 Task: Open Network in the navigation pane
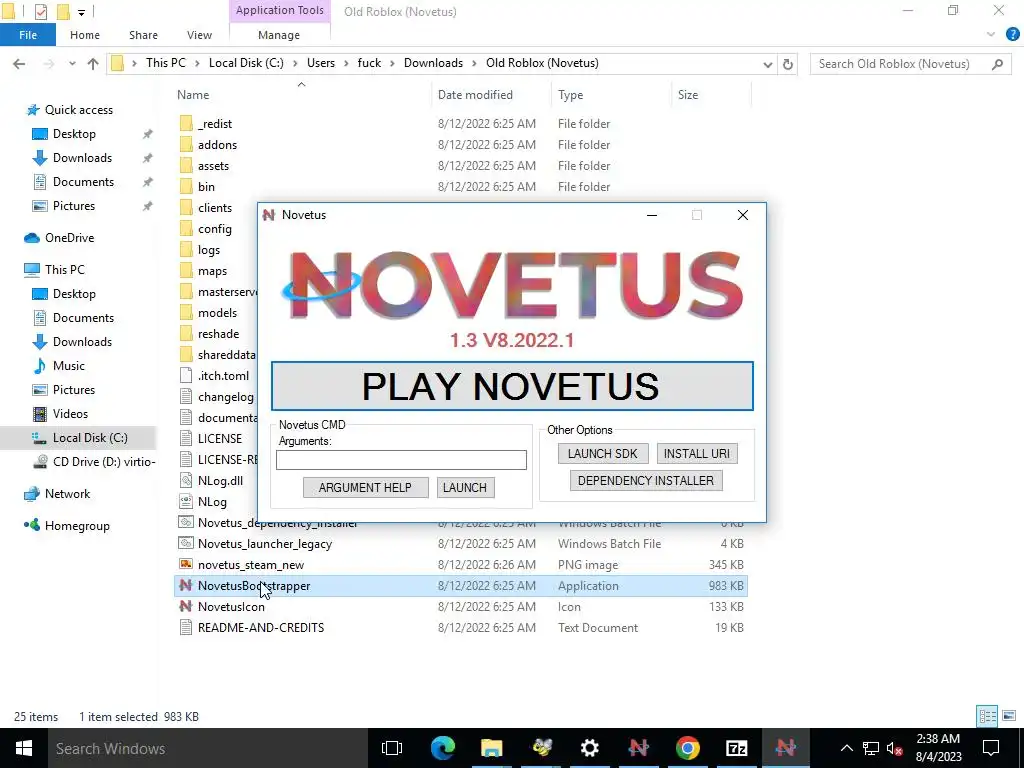(x=67, y=494)
